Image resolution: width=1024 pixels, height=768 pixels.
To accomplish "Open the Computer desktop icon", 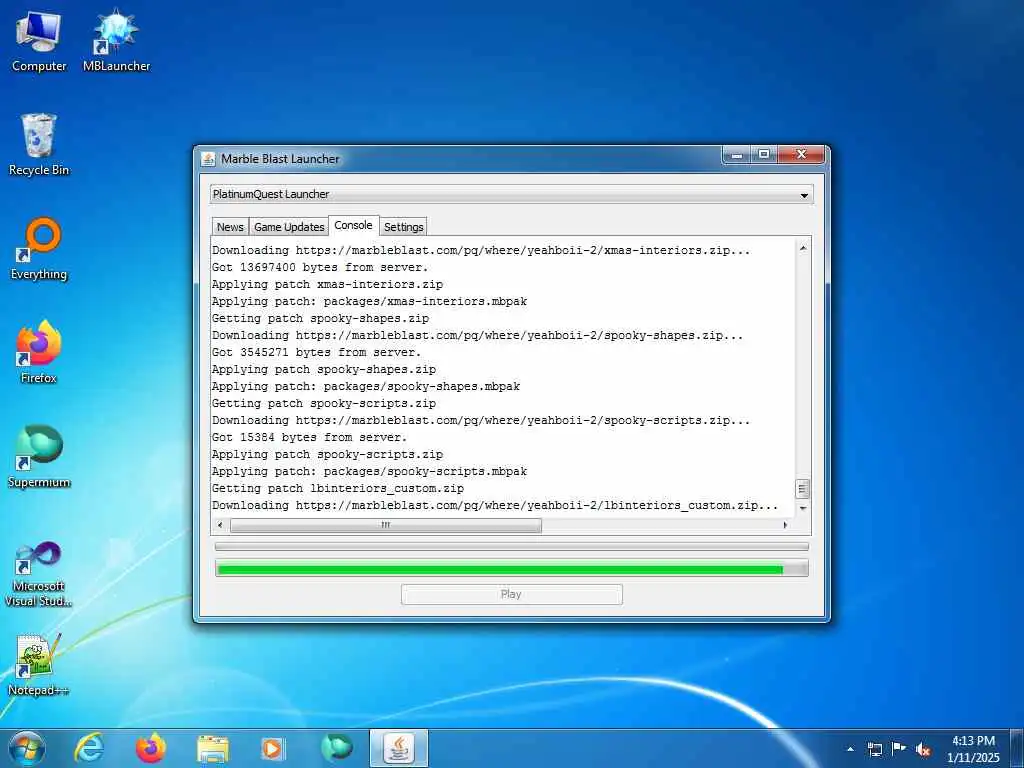I will pyautogui.click(x=39, y=40).
